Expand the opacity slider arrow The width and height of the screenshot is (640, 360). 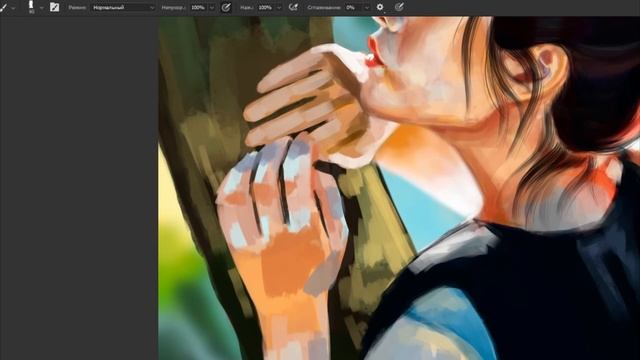212,8
